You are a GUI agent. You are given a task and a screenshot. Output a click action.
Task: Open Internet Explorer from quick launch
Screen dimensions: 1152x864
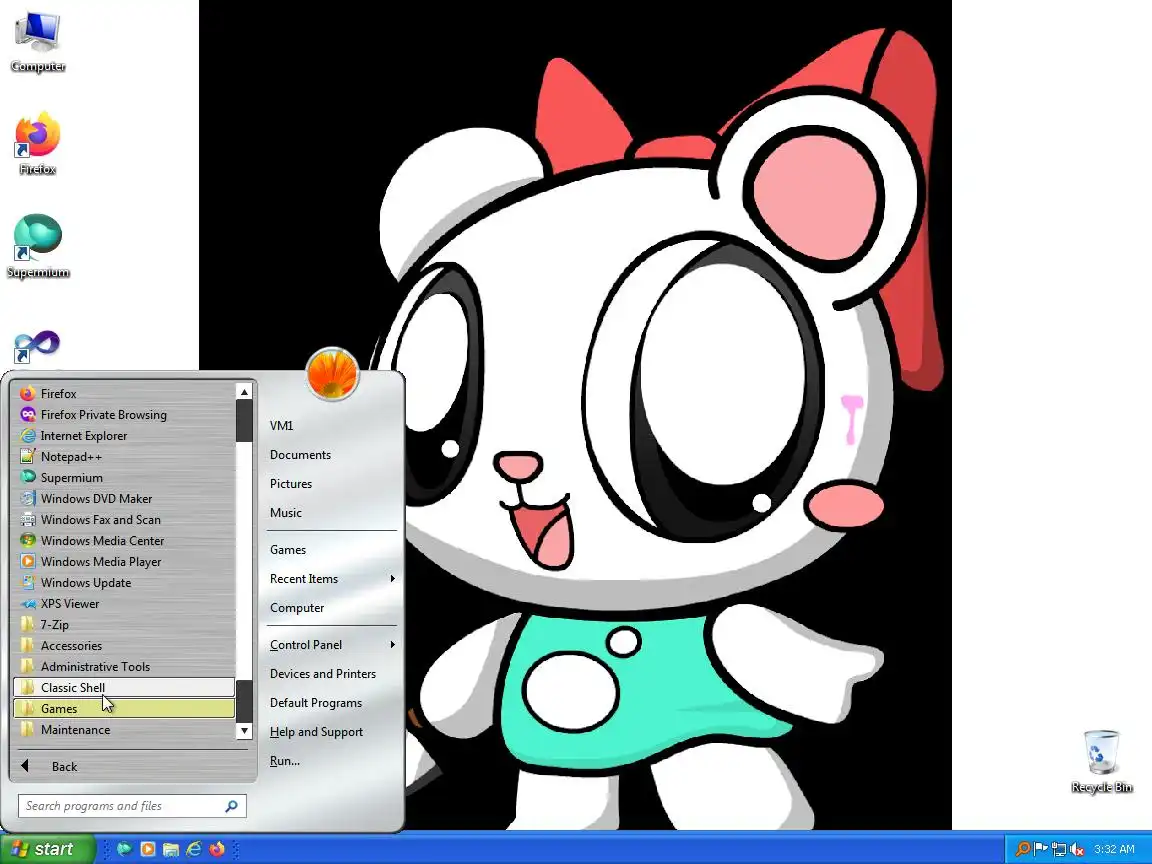[x=194, y=849]
